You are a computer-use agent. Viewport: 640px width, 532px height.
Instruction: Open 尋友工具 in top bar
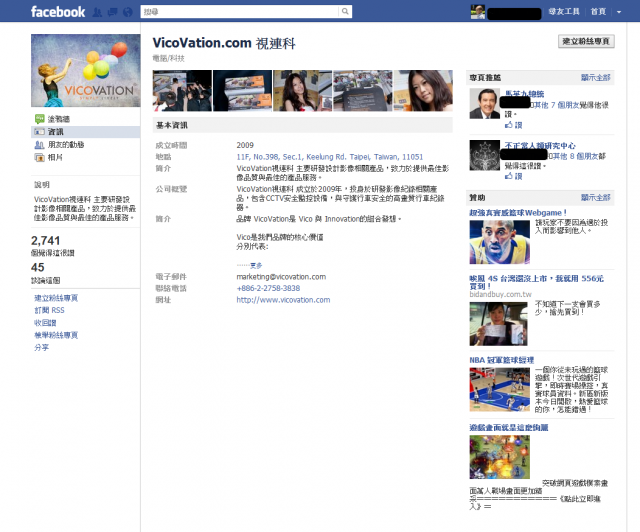pyautogui.click(x=564, y=11)
